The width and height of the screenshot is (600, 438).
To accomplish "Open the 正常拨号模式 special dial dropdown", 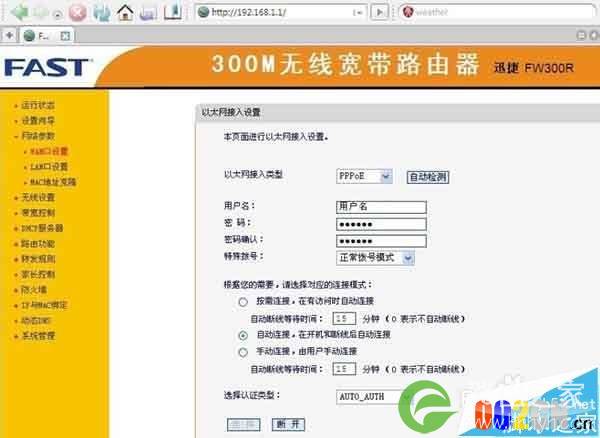I will pos(375,258).
